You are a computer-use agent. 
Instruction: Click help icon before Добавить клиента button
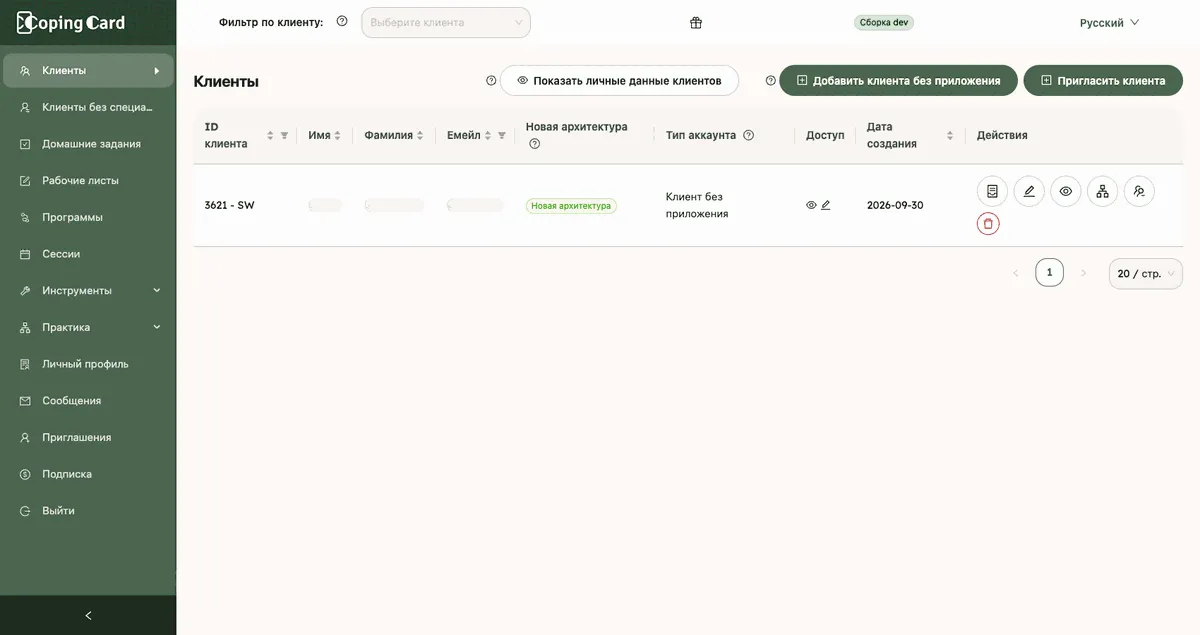pyautogui.click(x=771, y=81)
